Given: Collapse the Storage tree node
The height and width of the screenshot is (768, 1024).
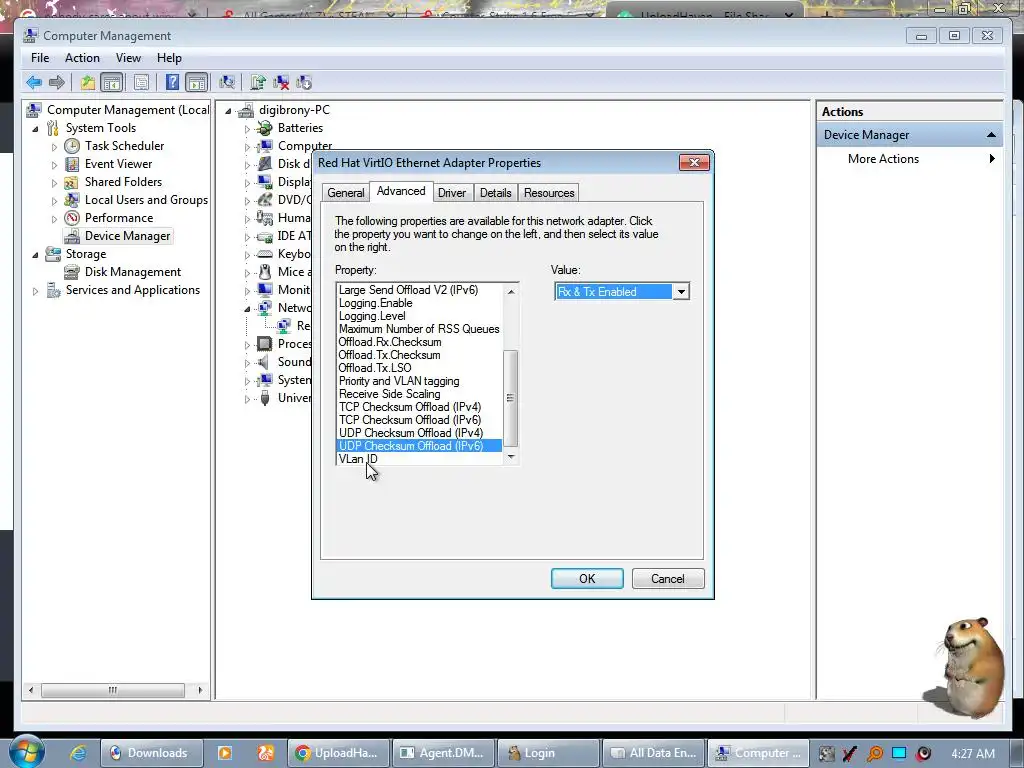Looking at the screenshot, I should point(35,255).
